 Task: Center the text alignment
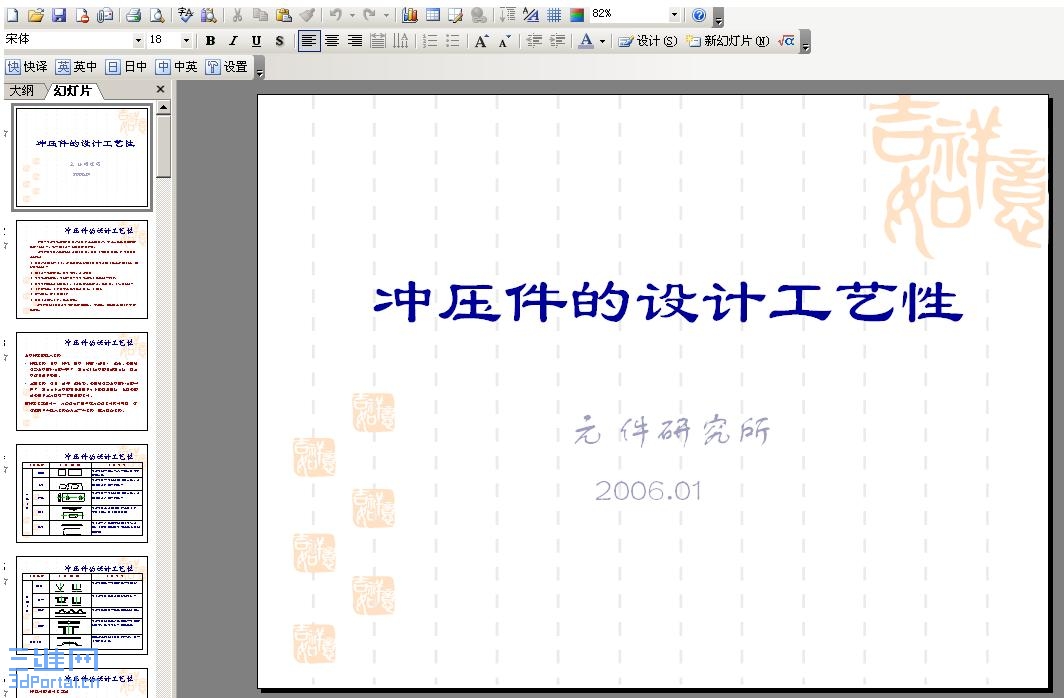(x=332, y=41)
